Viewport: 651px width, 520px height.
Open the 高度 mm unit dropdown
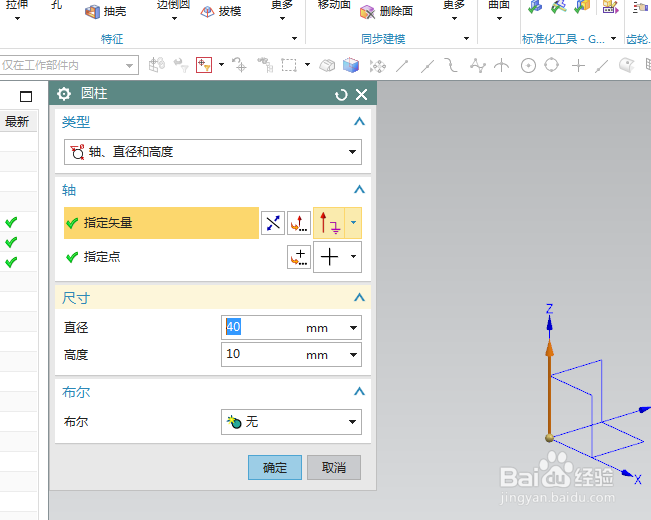click(353, 355)
